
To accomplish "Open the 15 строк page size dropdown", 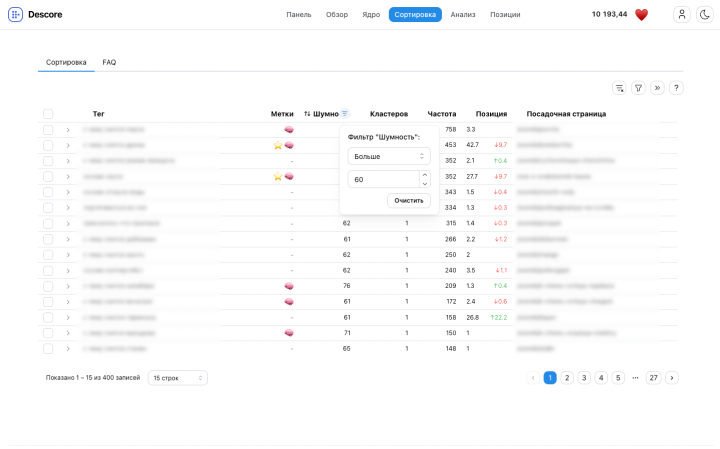I will click(178, 378).
